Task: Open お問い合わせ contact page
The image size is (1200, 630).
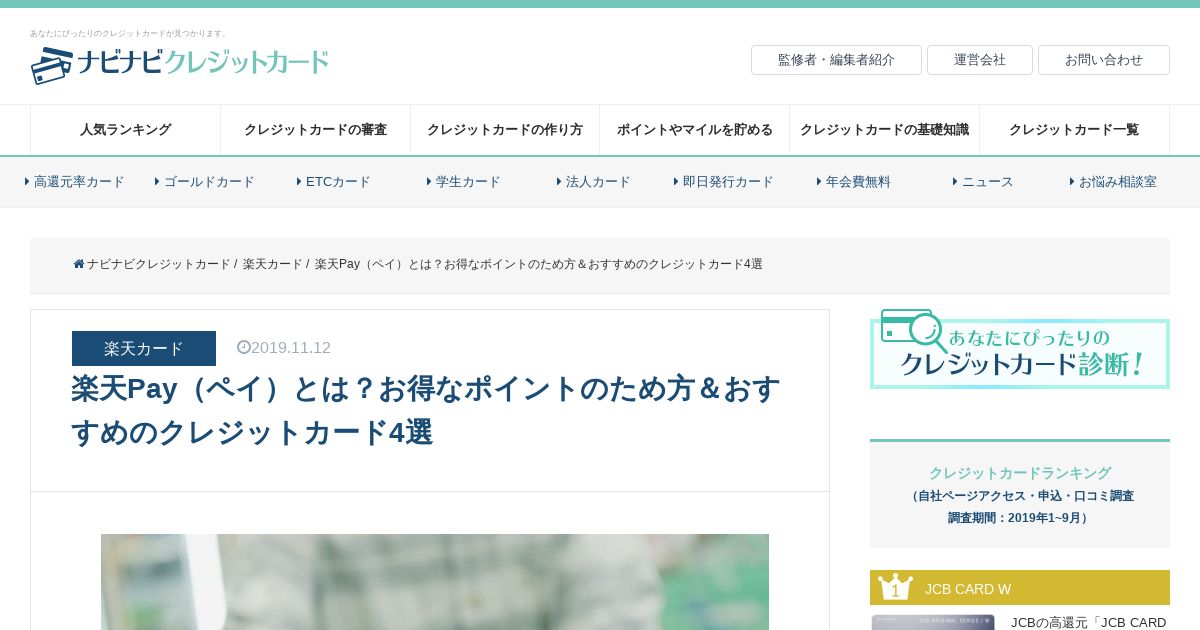Action: pyautogui.click(x=1104, y=60)
